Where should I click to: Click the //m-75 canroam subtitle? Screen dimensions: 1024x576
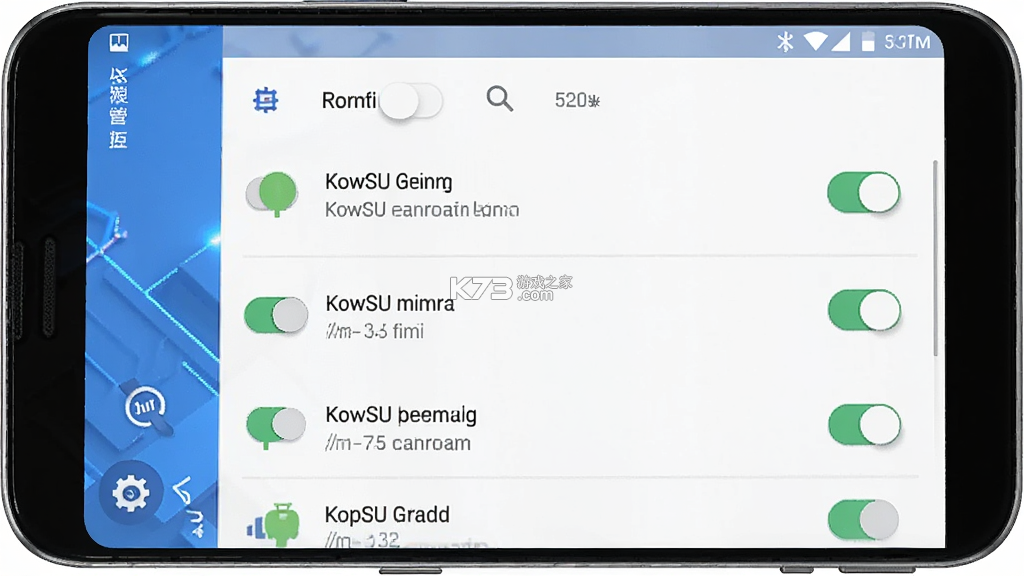[398, 443]
